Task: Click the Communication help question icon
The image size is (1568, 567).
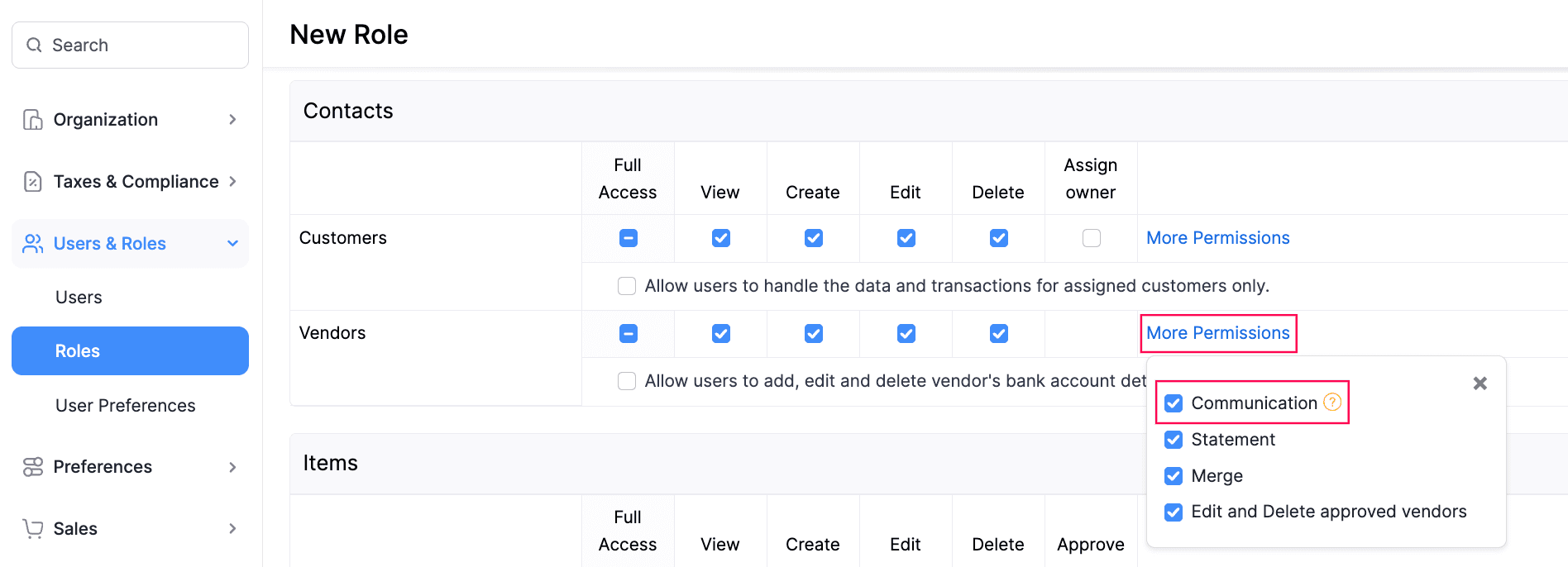Action: 1331,403
